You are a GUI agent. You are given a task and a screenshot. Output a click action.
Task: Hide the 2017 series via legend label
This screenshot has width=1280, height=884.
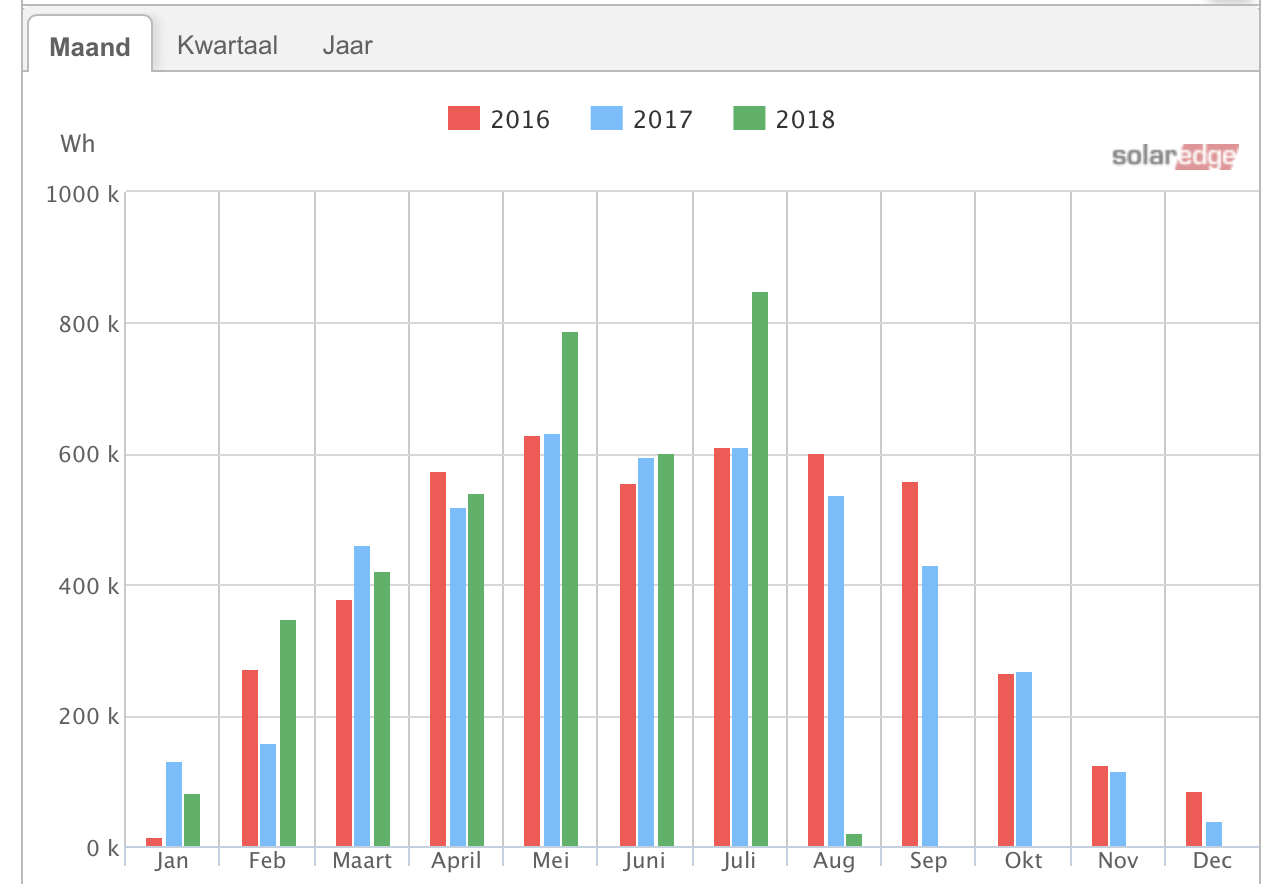(x=662, y=120)
